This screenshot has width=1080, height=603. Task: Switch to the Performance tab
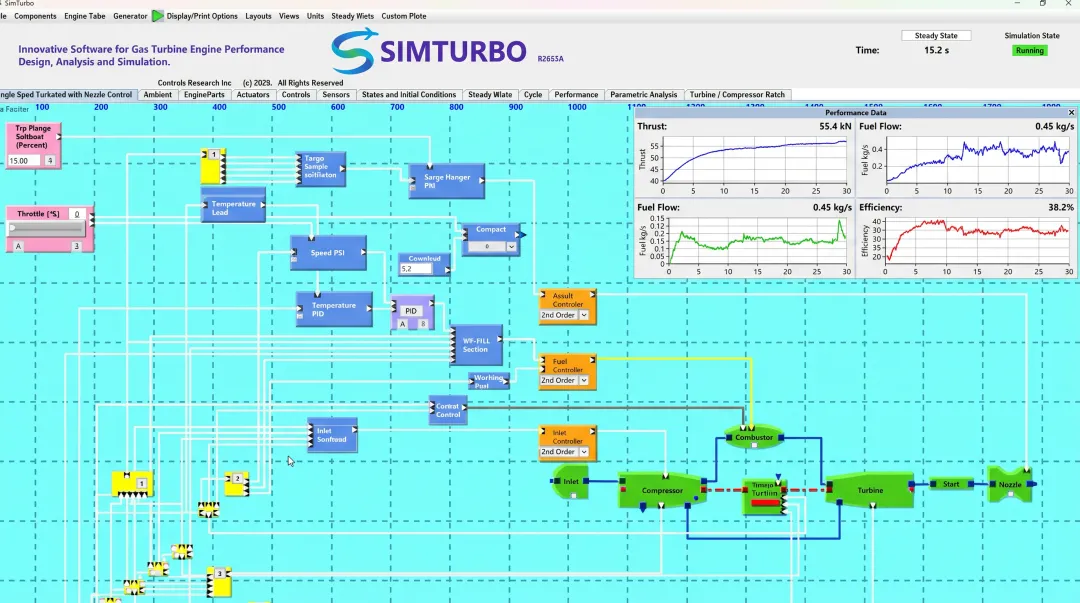tap(576, 94)
